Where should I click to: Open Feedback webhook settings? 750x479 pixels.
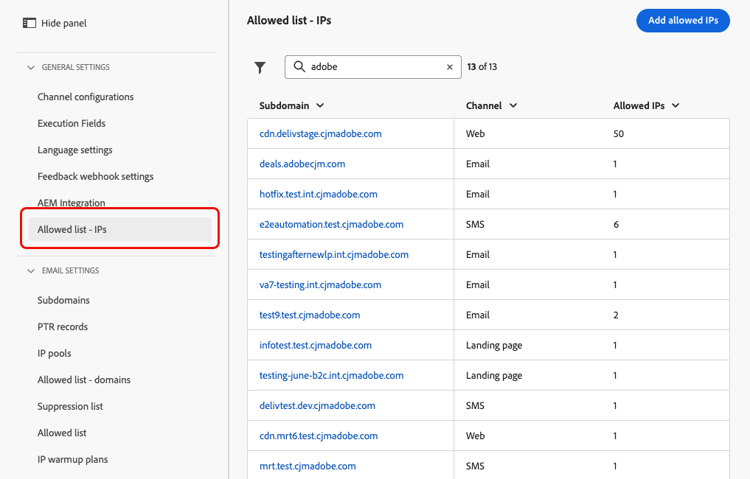coord(96,177)
